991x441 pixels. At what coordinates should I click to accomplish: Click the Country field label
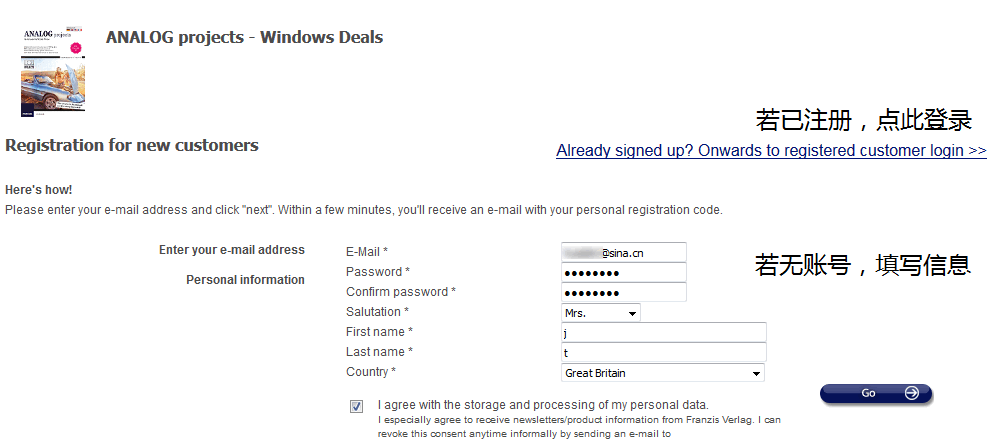tap(370, 372)
